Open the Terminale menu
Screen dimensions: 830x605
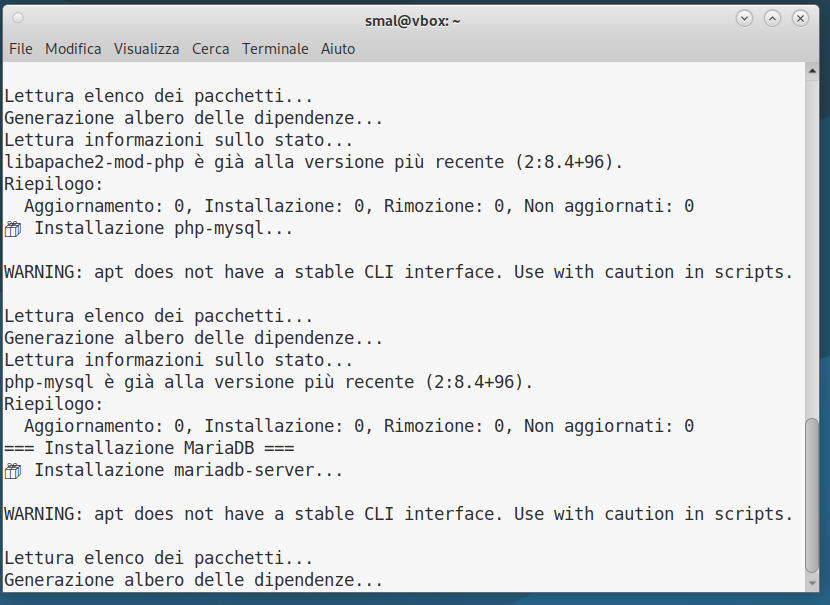coord(275,48)
